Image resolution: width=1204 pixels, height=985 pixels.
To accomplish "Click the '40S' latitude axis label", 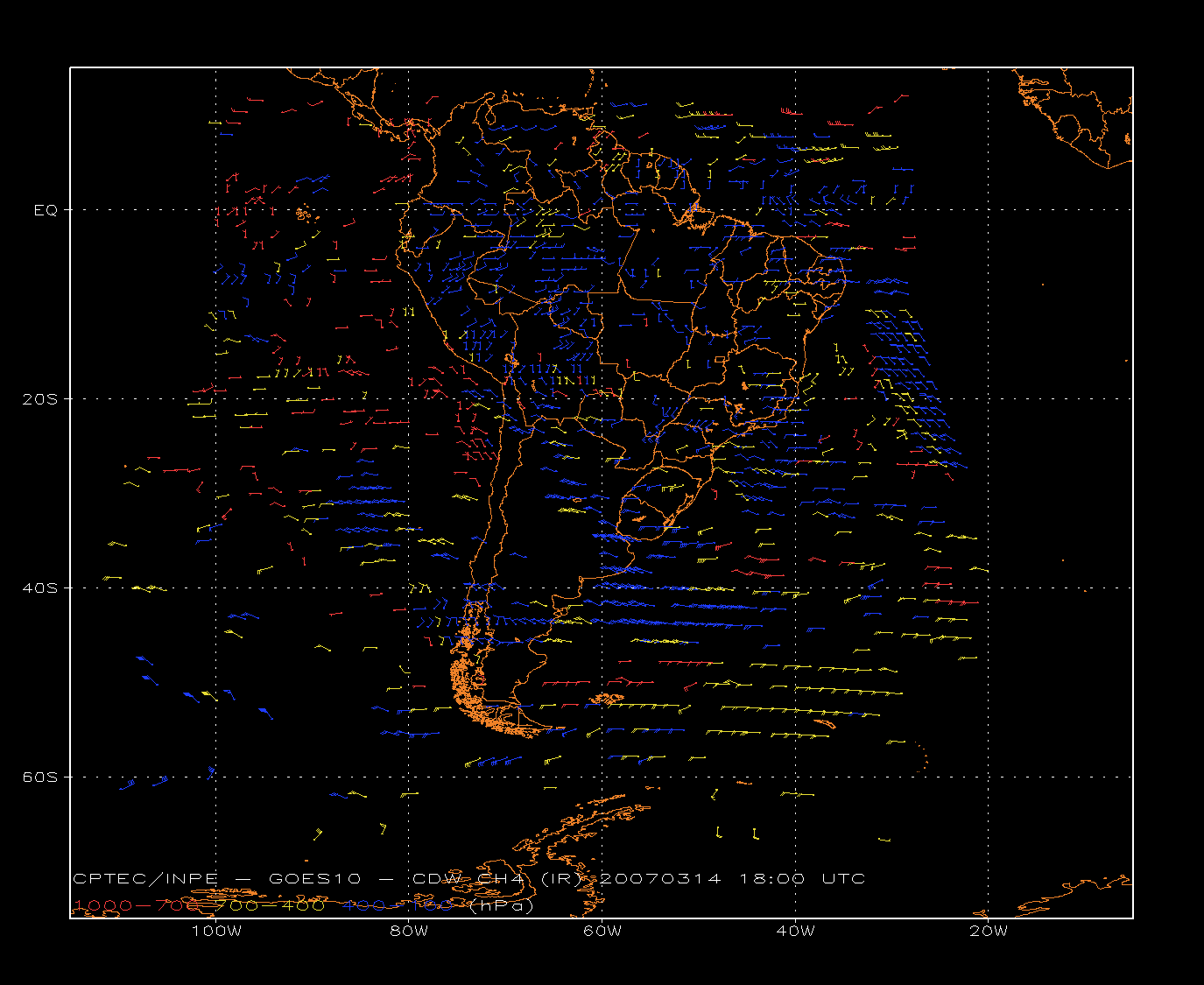I will click(x=41, y=588).
